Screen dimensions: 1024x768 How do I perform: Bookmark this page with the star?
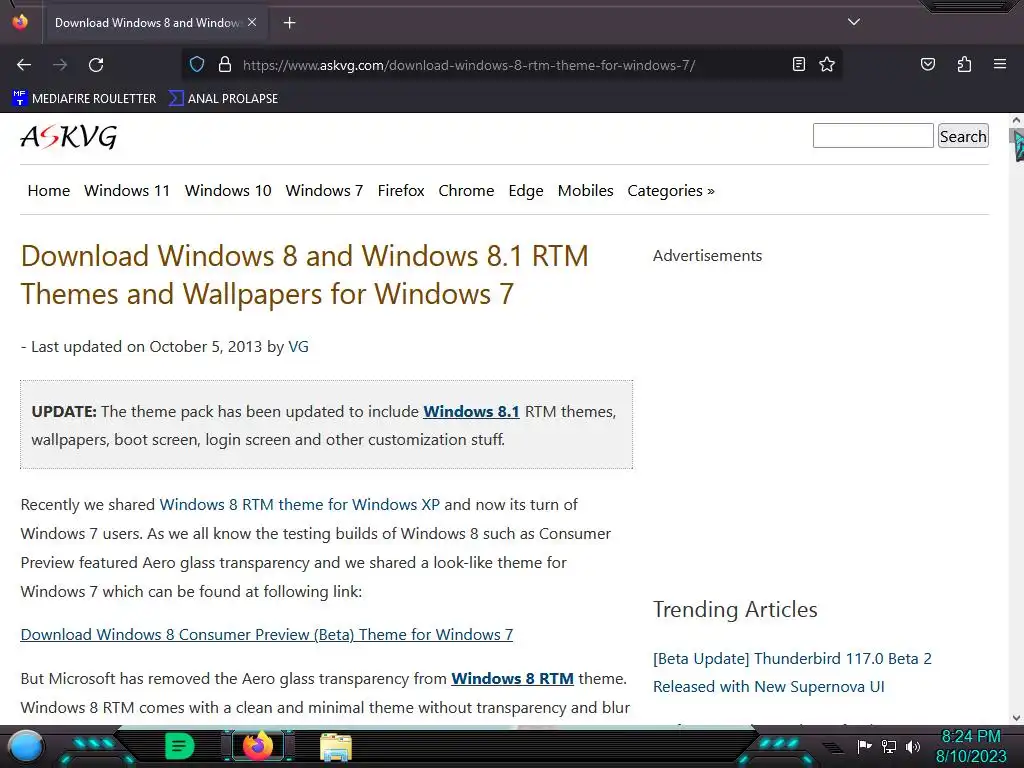pyautogui.click(x=827, y=64)
